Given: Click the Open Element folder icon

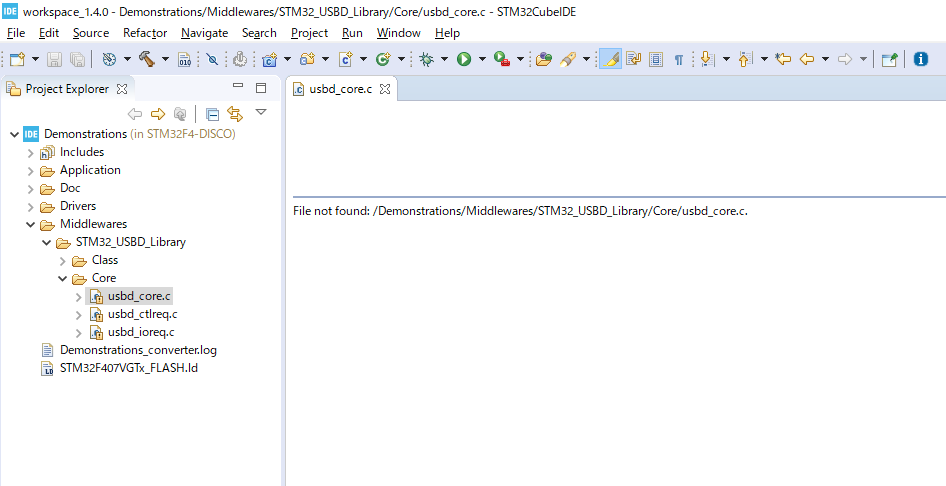Looking at the screenshot, I should tap(544, 59).
